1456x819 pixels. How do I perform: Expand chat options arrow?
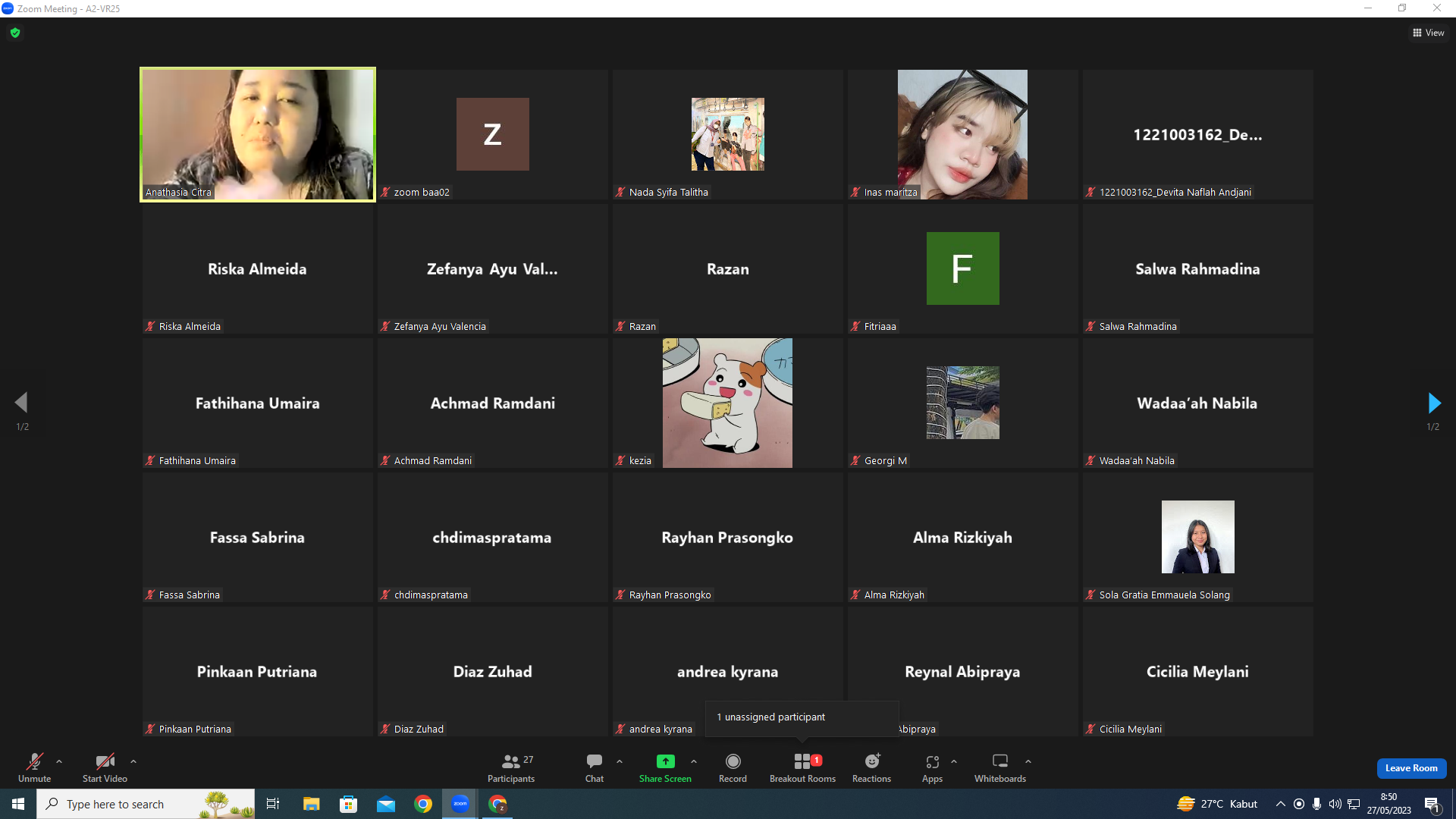(x=620, y=761)
